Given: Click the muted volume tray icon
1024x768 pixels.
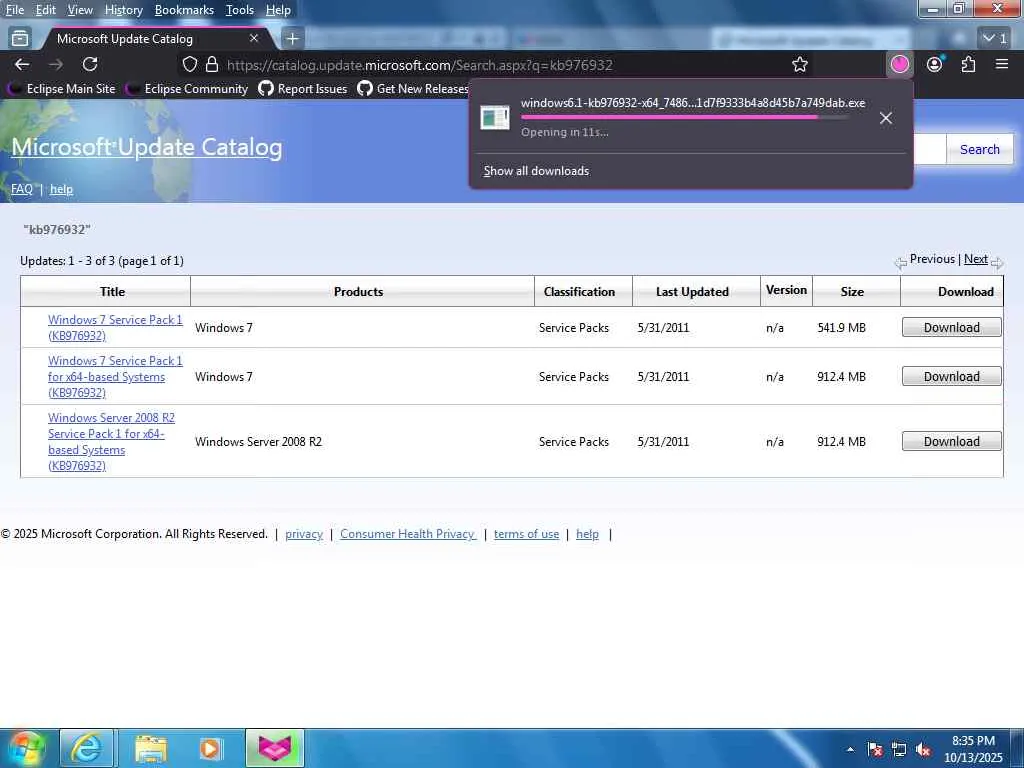Looking at the screenshot, I should (923, 750).
